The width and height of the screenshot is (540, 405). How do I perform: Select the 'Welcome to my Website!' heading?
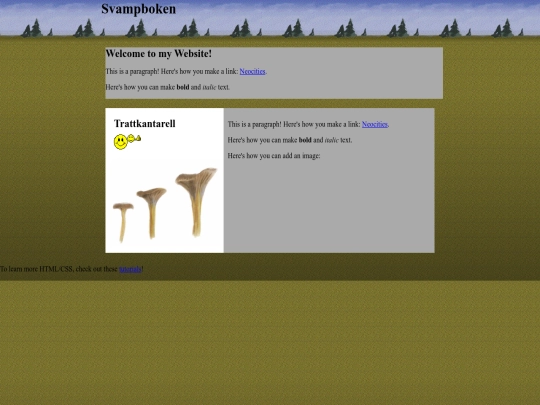click(x=158, y=54)
